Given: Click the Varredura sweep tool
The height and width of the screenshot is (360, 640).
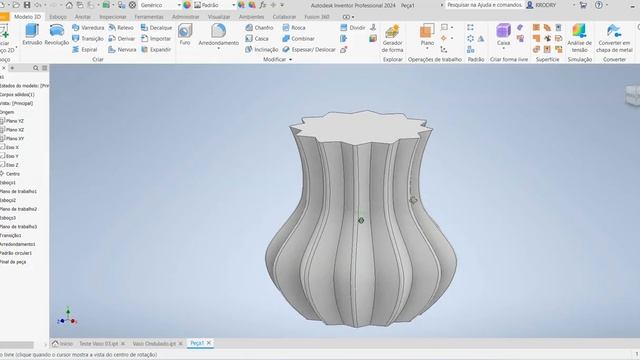Looking at the screenshot, I should pyautogui.click(x=88, y=27).
